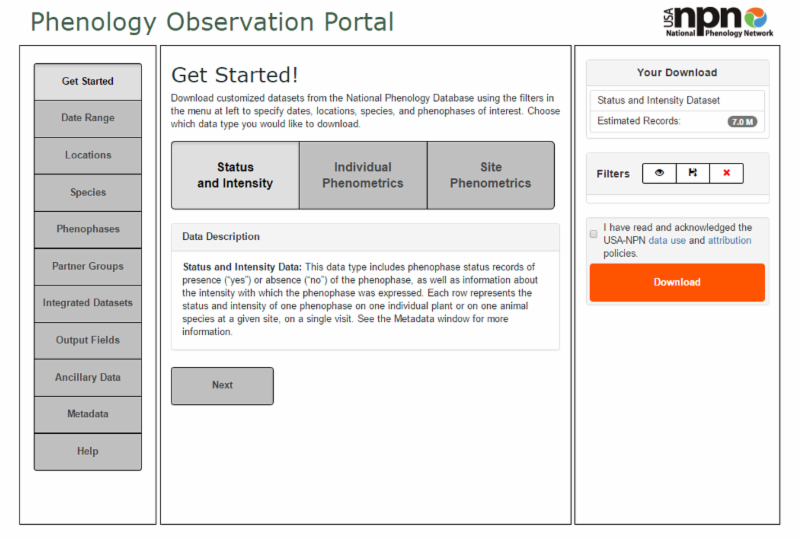The width and height of the screenshot is (800, 541).
Task: Open the data use policy link
Action: [667, 240]
